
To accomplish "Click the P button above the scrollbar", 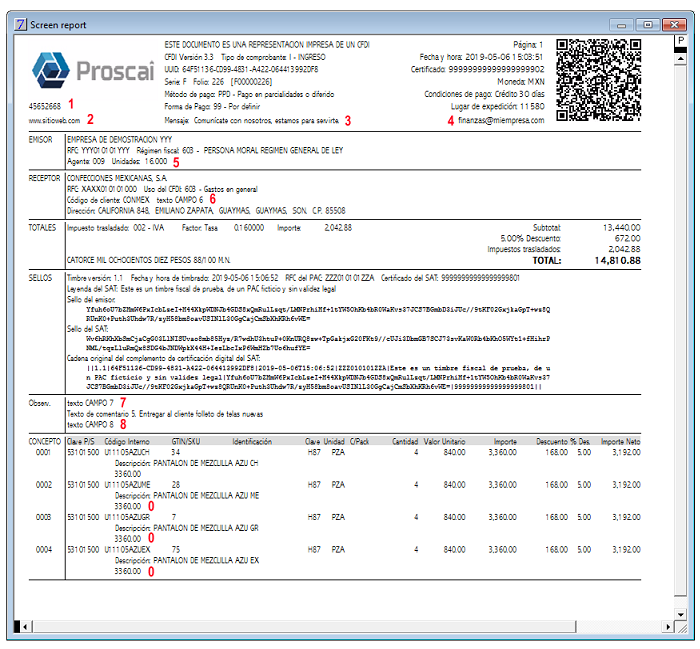I will pos(680,42).
